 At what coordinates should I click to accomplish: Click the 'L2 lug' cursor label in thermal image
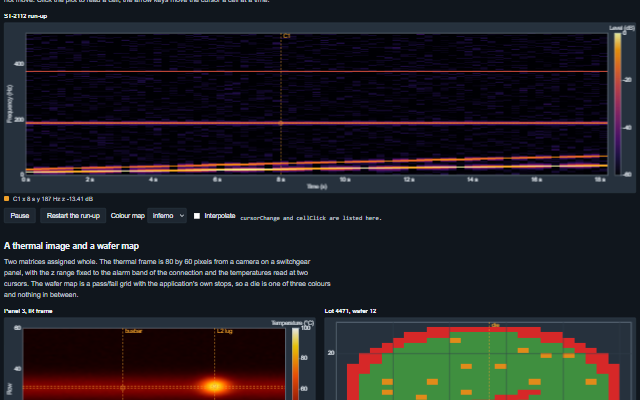tap(224, 331)
